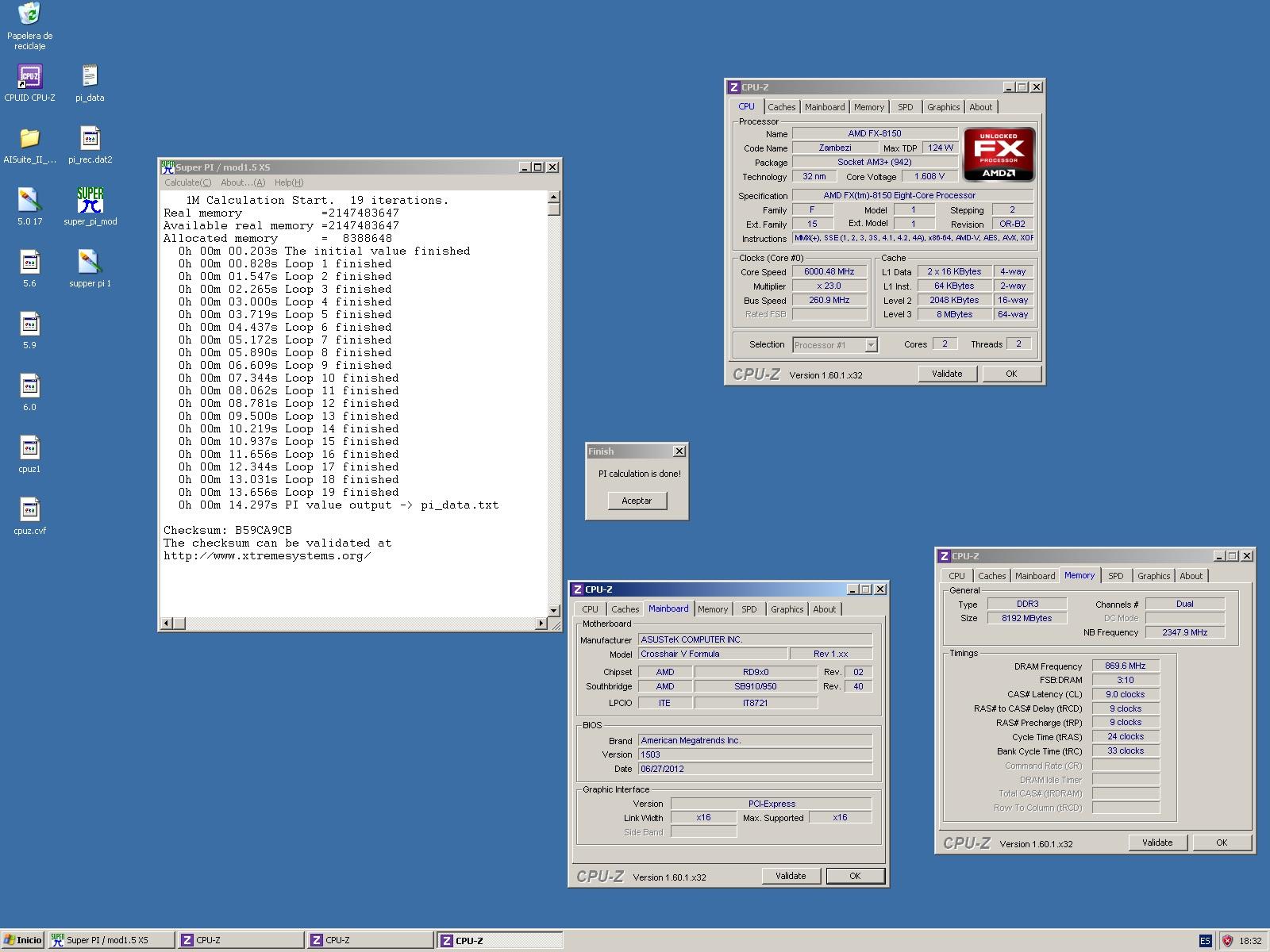Click OK in CPU-Z CPU window

(1011, 374)
